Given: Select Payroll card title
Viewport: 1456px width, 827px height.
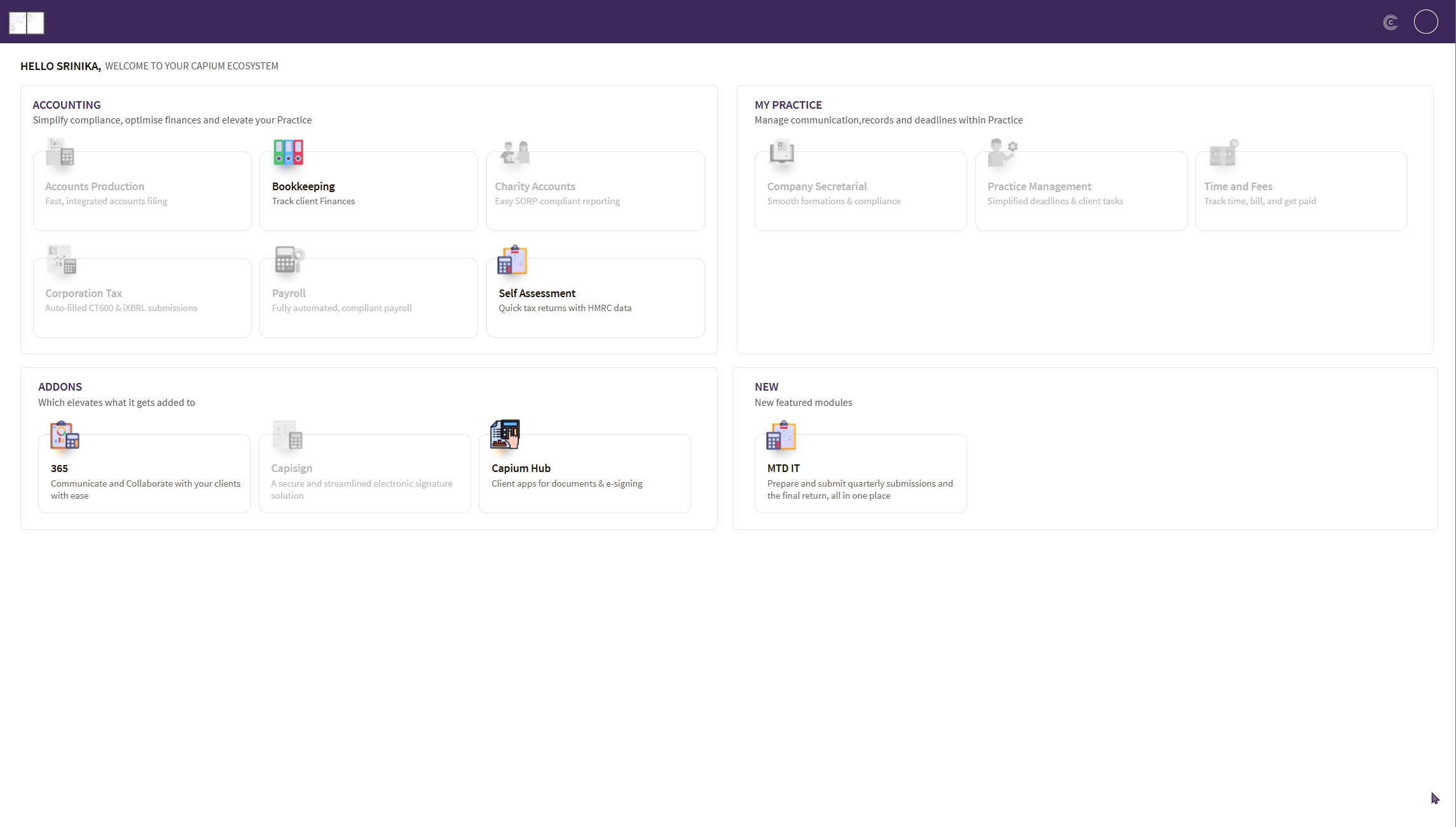Looking at the screenshot, I should pyautogui.click(x=289, y=293).
